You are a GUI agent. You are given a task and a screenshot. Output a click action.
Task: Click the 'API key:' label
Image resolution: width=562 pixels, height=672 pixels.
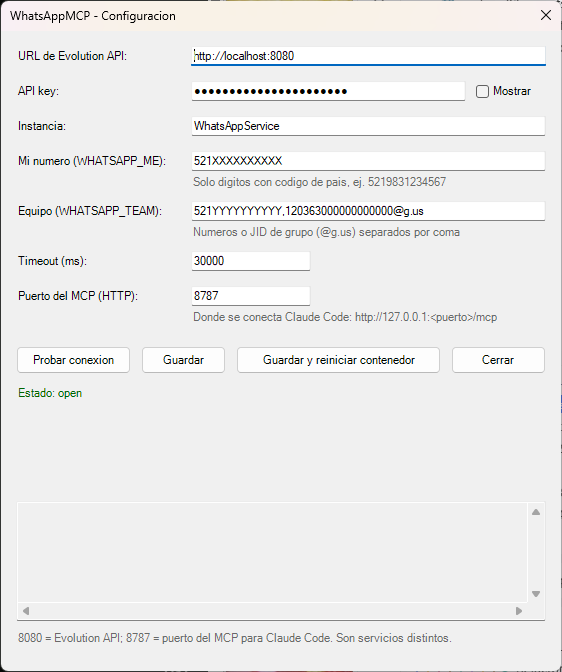coord(38,91)
